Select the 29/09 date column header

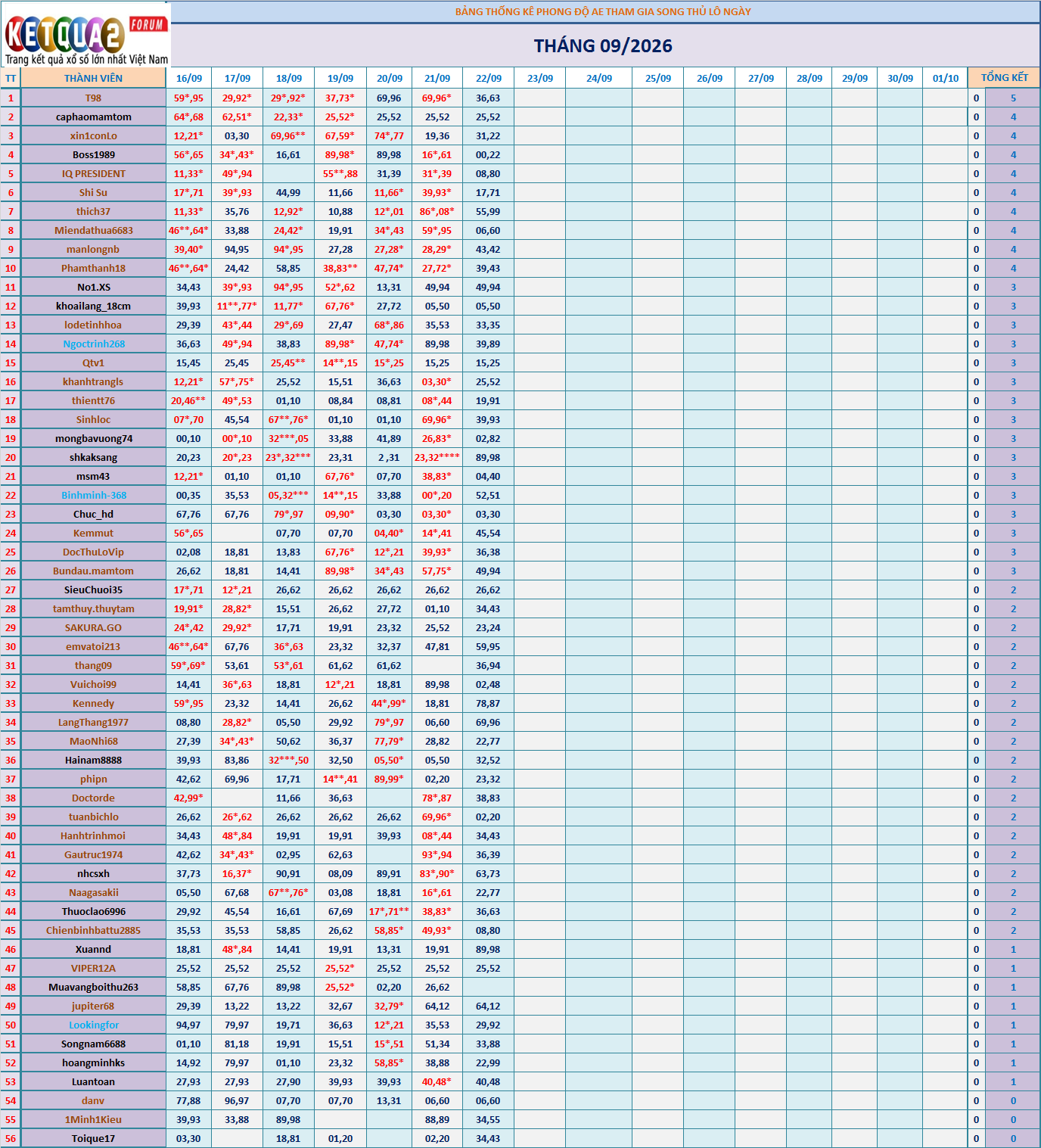coord(855,78)
